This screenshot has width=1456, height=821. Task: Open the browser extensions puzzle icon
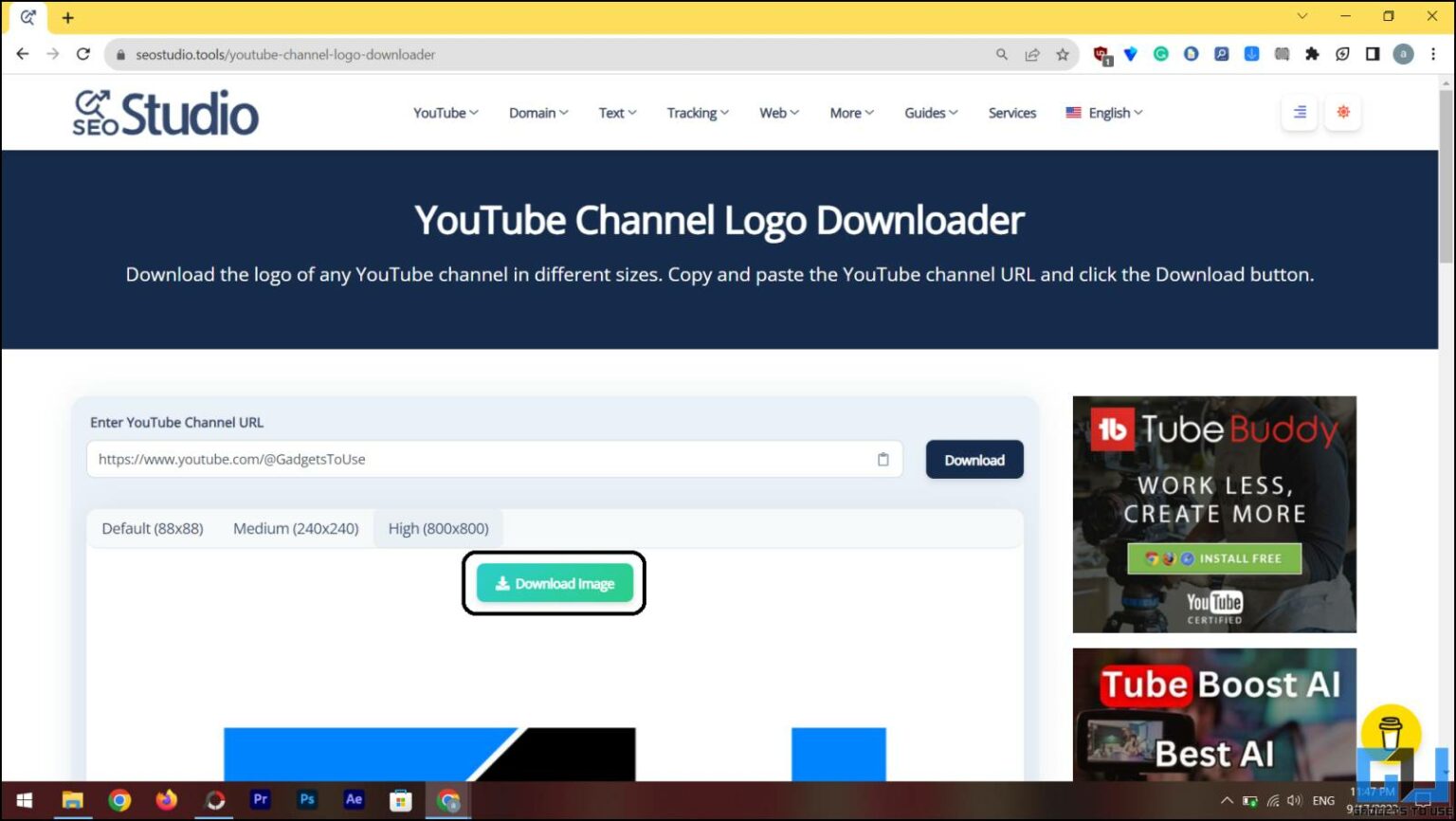[x=1312, y=54]
